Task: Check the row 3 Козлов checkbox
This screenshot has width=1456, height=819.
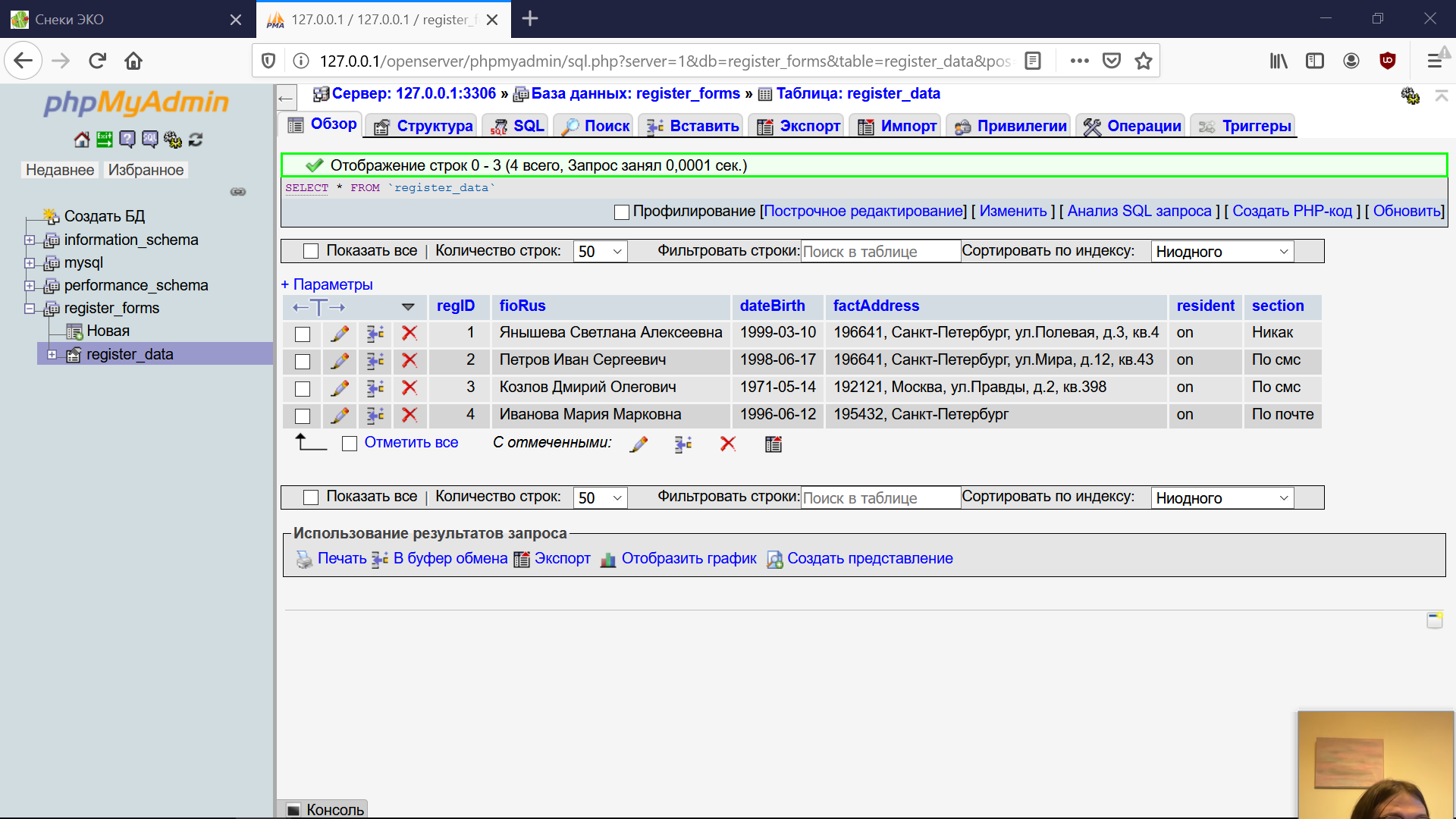Action: (303, 389)
